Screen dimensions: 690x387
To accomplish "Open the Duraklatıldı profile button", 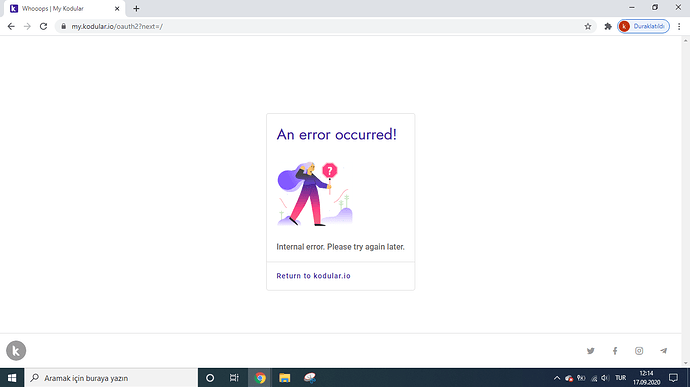I will coord(643,26).
